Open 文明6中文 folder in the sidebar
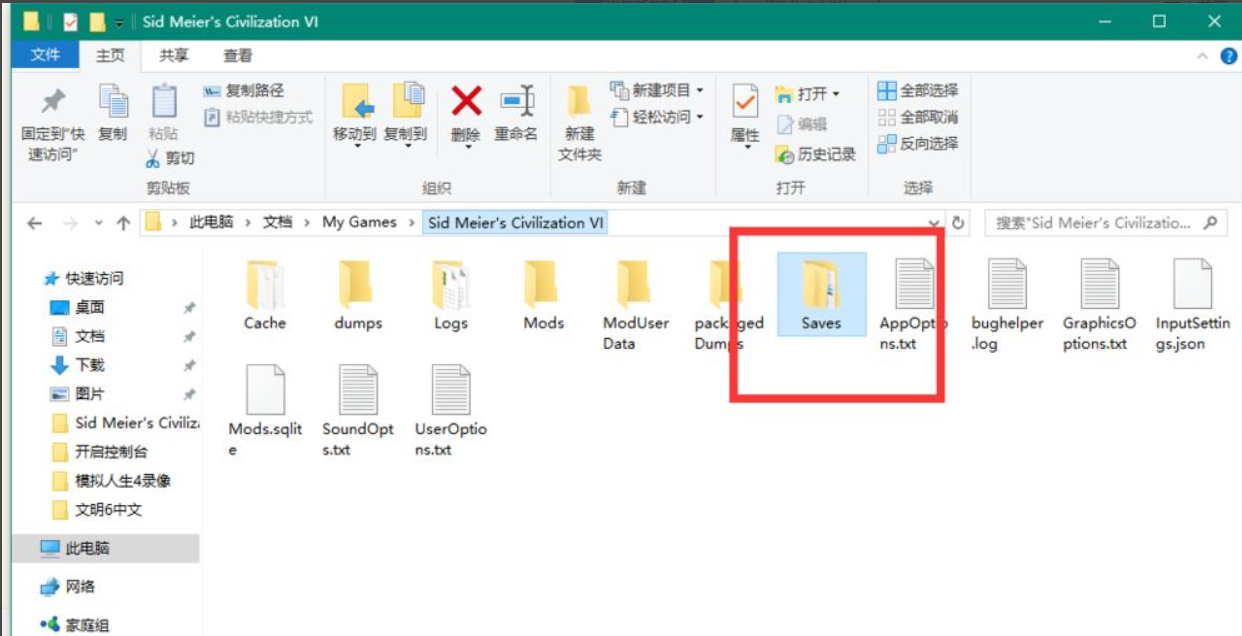1242x636 pixels. point(109,510)
